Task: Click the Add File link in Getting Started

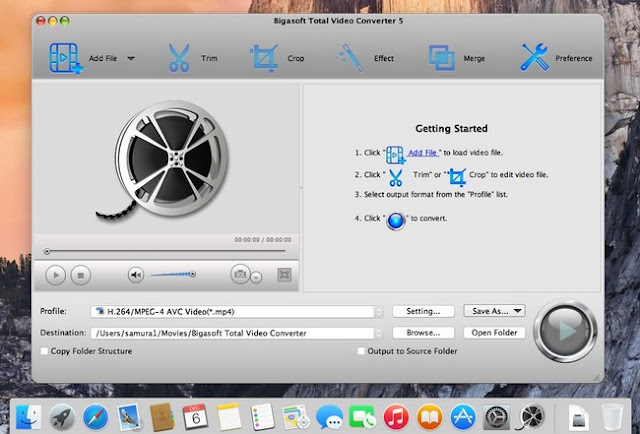Action: coord(422,153)
